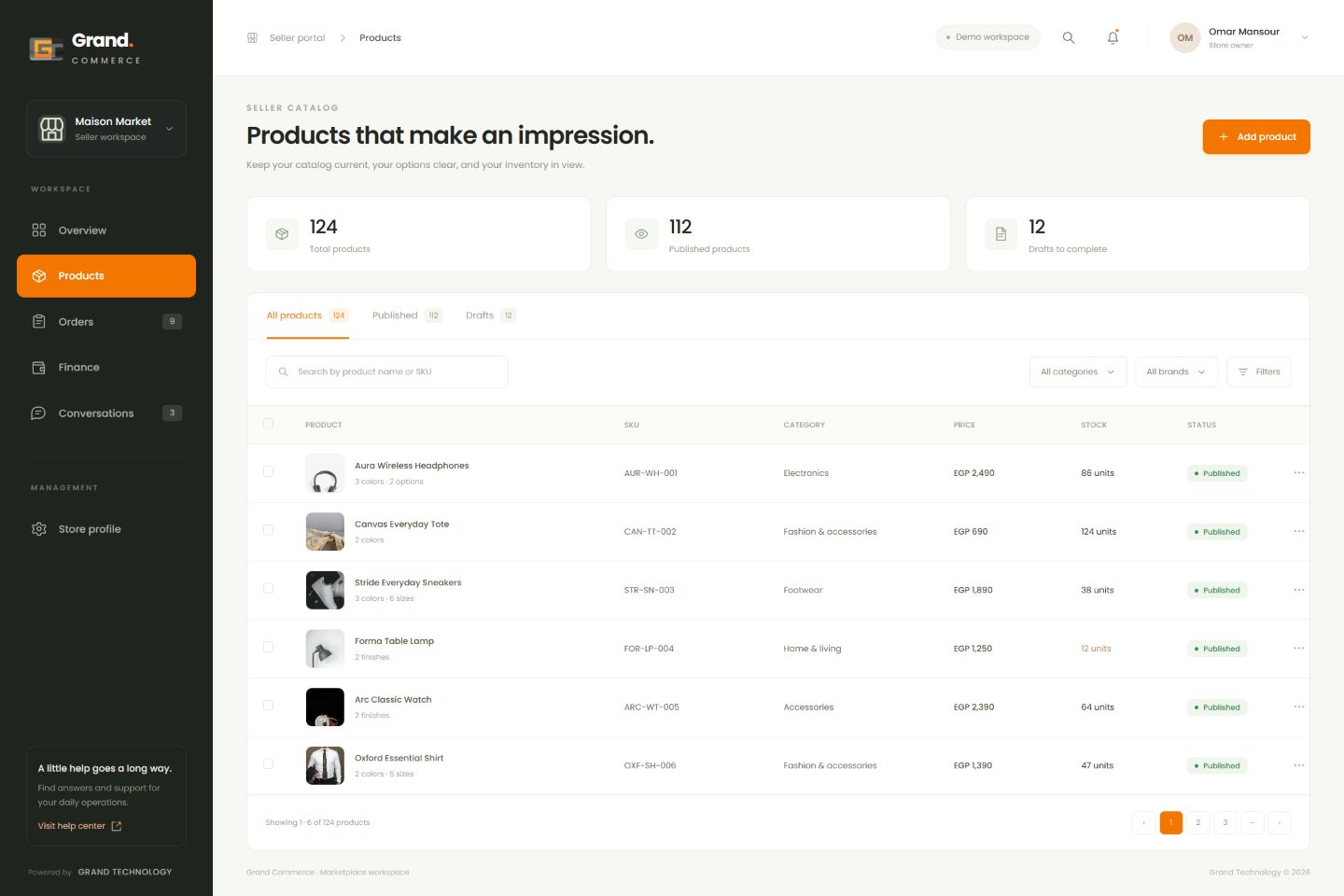
Task: Open more actions for Stride Everyday Sneakers
Action: tap(1299, 590)
